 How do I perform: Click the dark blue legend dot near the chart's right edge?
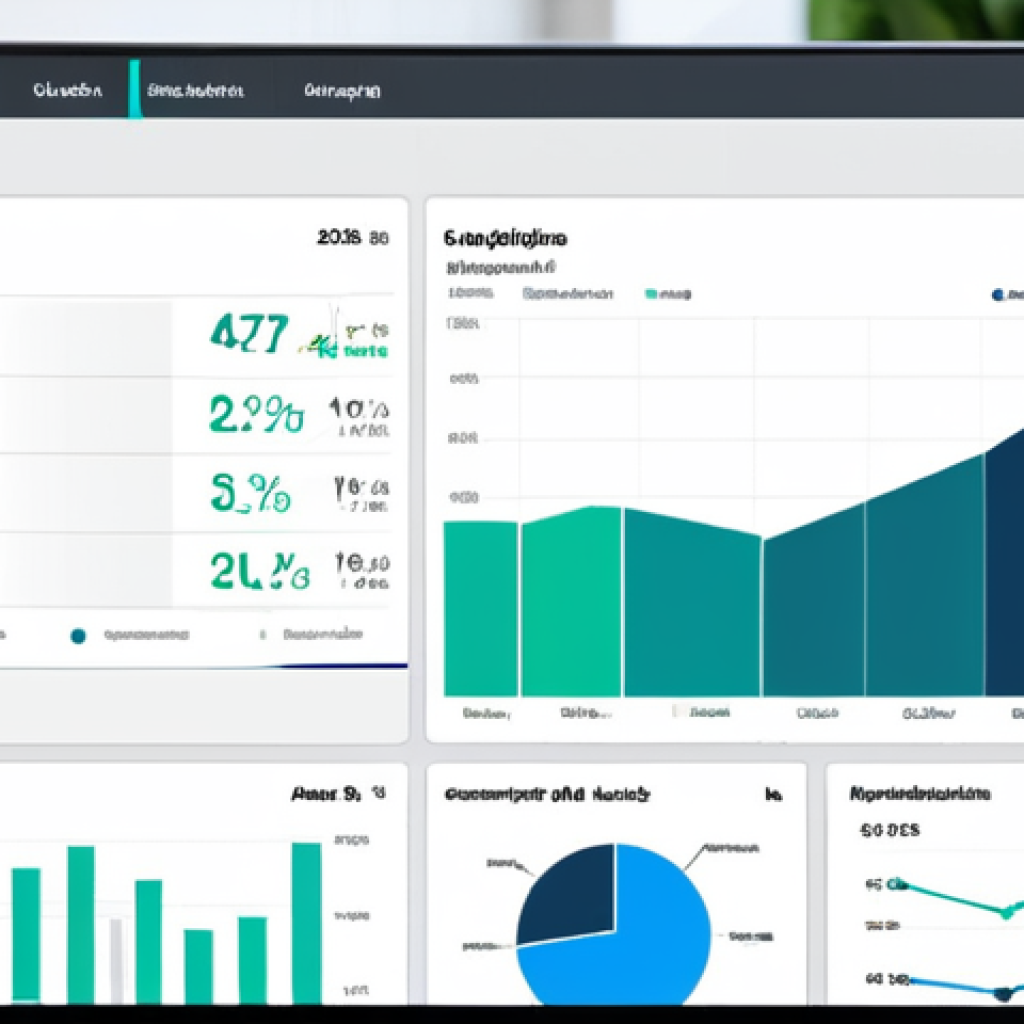1000,293
